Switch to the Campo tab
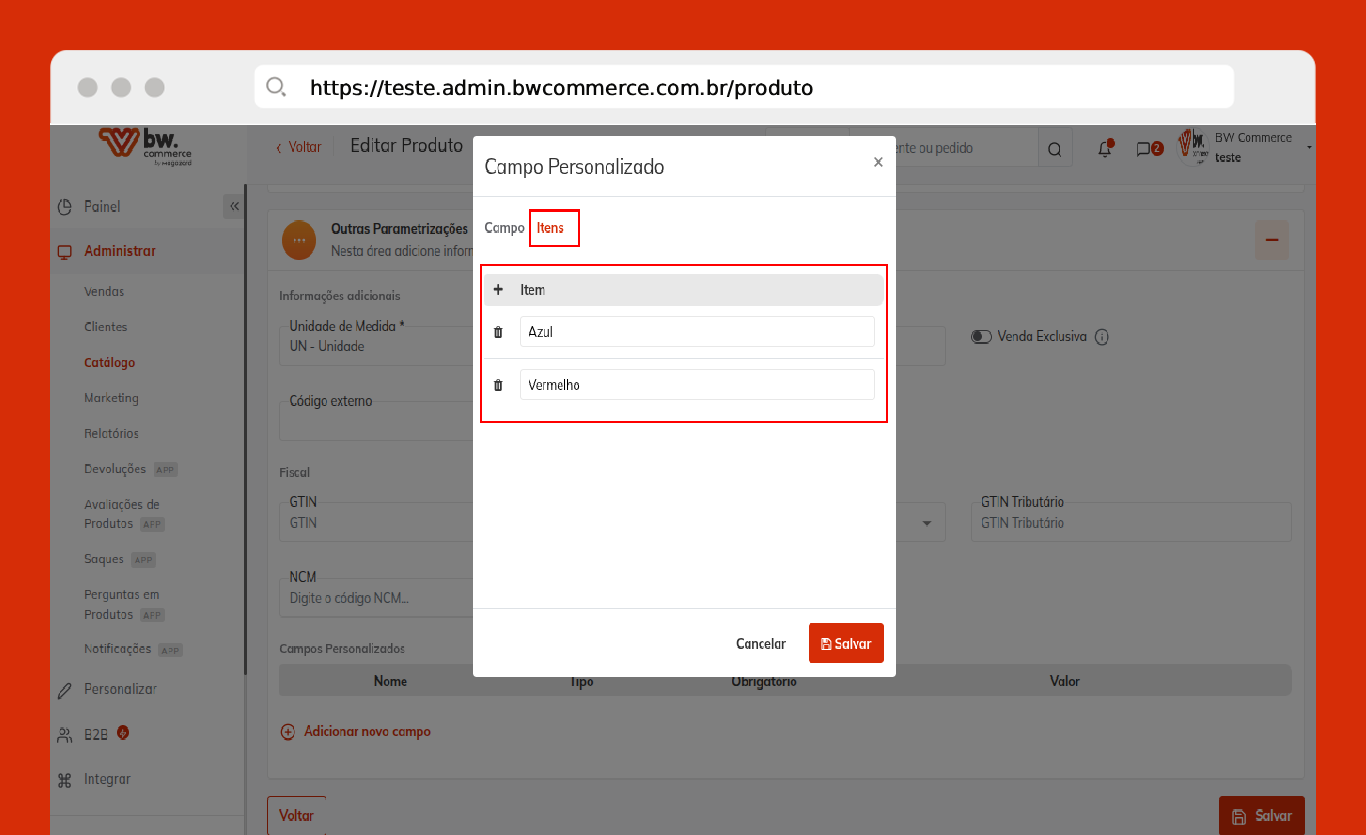 [x=504, y=228]
